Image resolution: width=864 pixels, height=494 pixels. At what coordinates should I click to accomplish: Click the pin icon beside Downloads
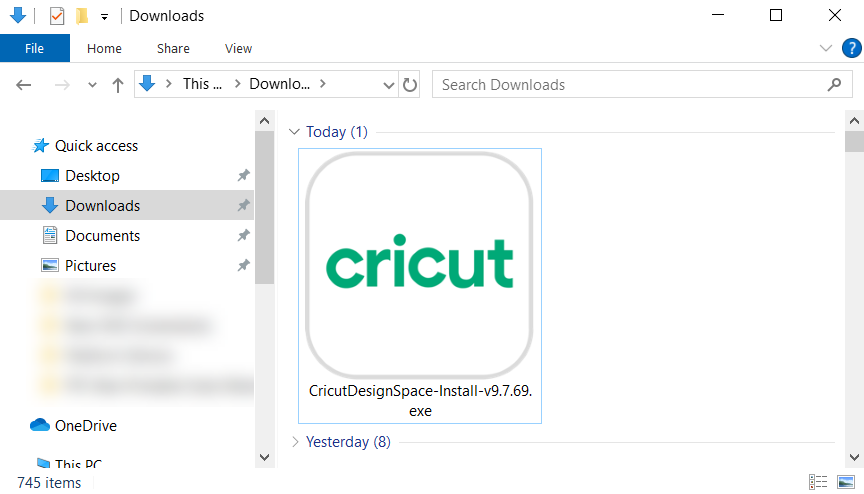(243, 205)
